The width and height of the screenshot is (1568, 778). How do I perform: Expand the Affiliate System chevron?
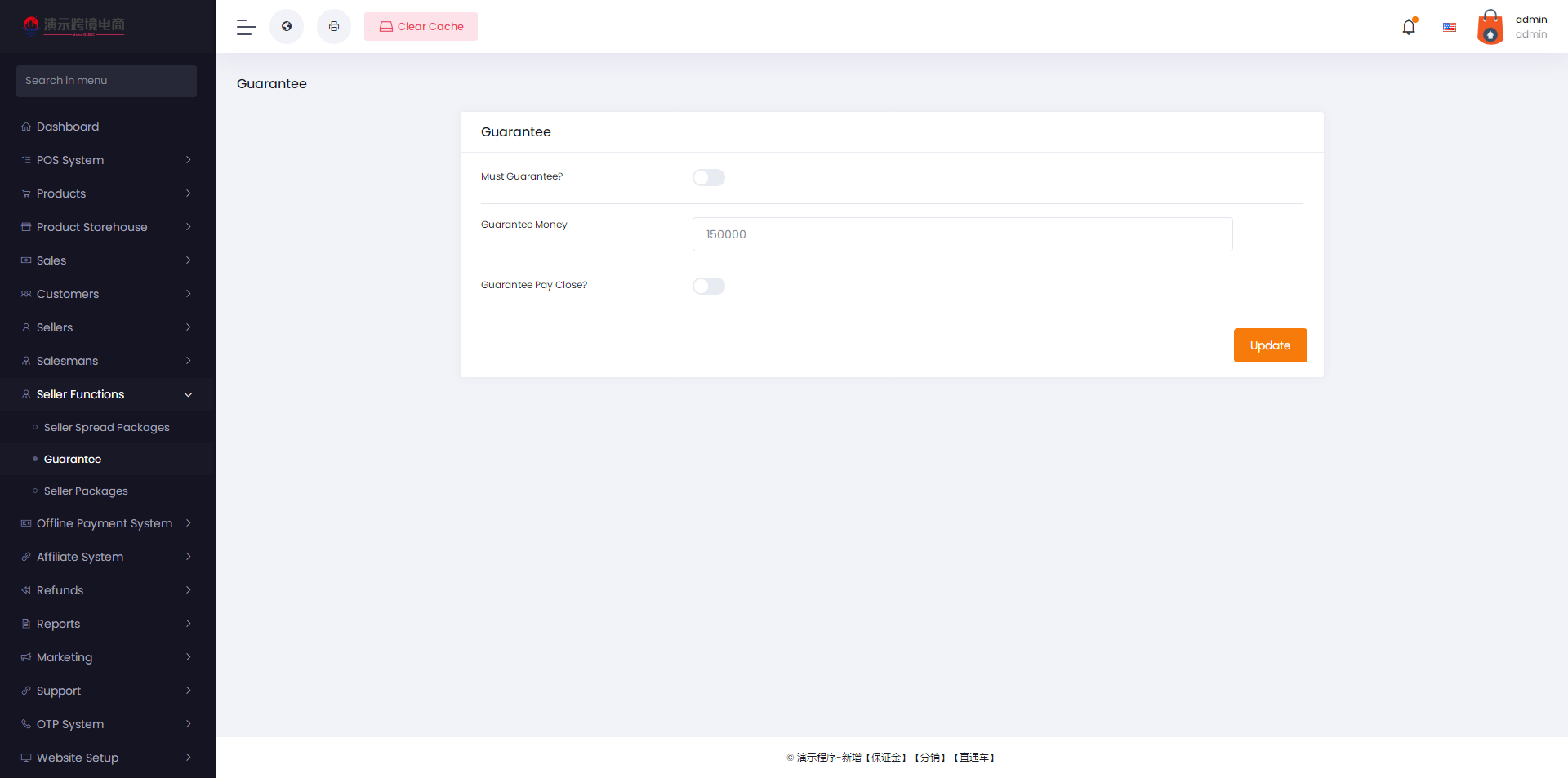pyautogui.click(x=188, y=557)
